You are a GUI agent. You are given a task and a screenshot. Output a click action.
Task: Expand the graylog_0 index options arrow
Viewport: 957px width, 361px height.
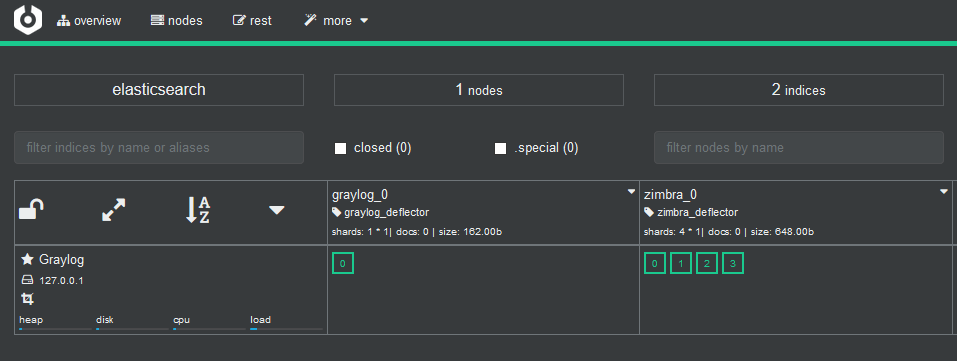(x=631, y=192)
